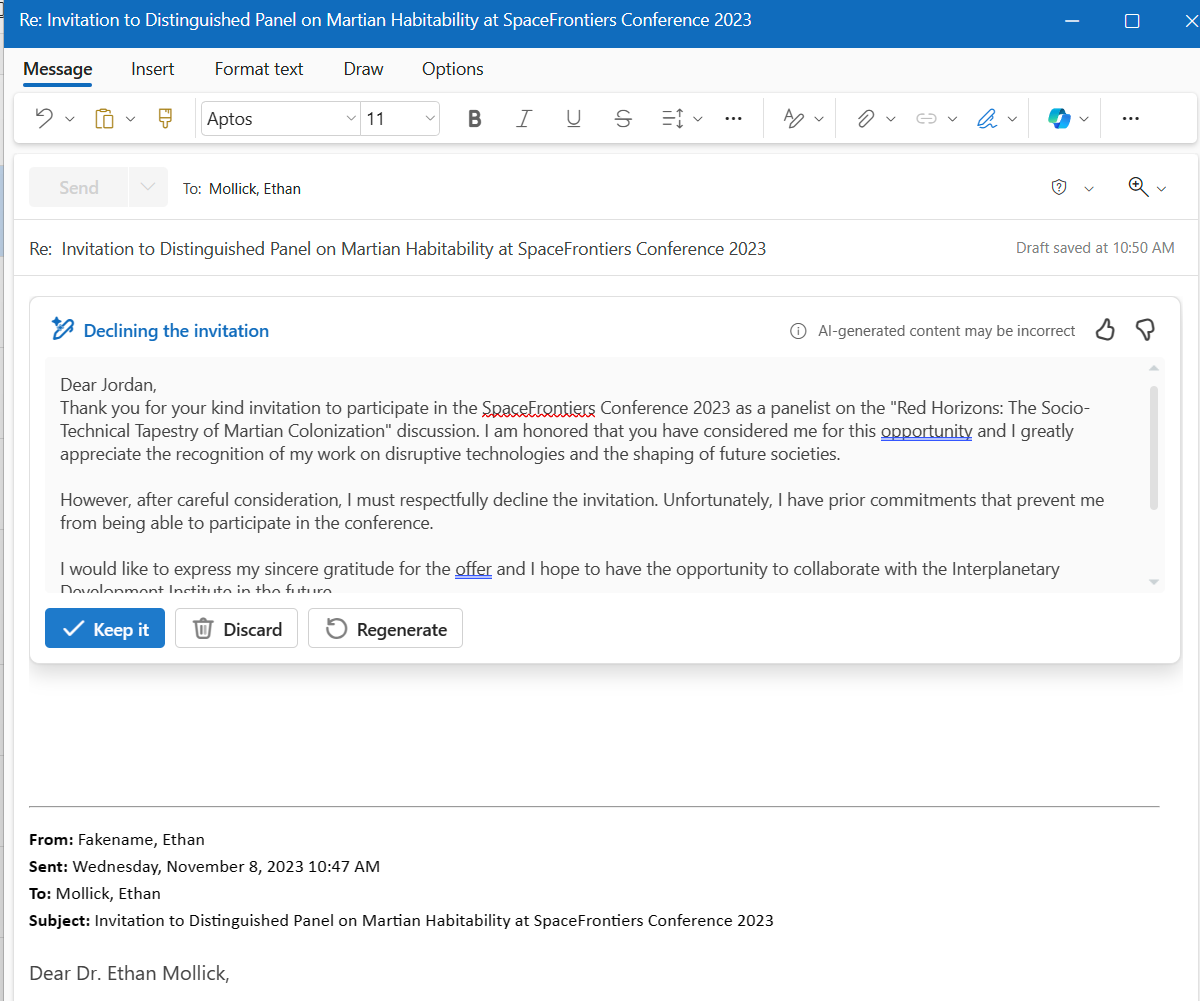1200x1001 pixels.
Task: Regenerate the AI draft
Action: 385,629
